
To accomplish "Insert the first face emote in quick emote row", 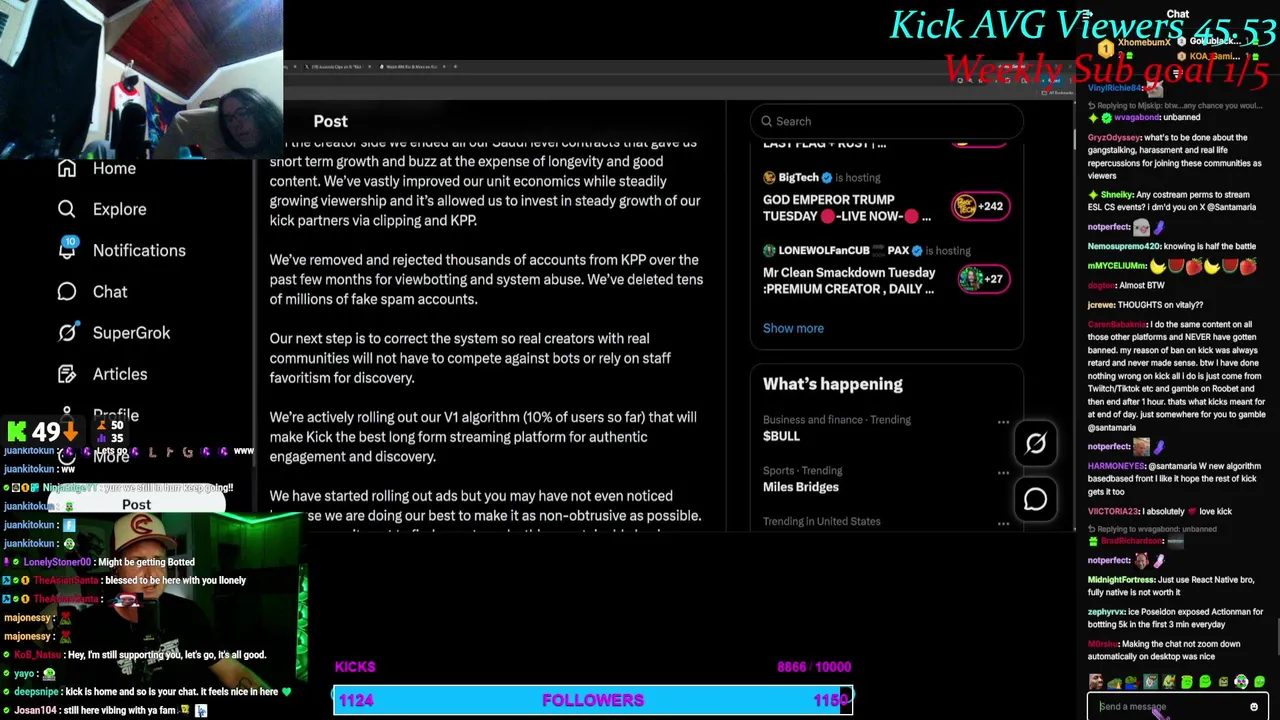I will point(1096,682).
